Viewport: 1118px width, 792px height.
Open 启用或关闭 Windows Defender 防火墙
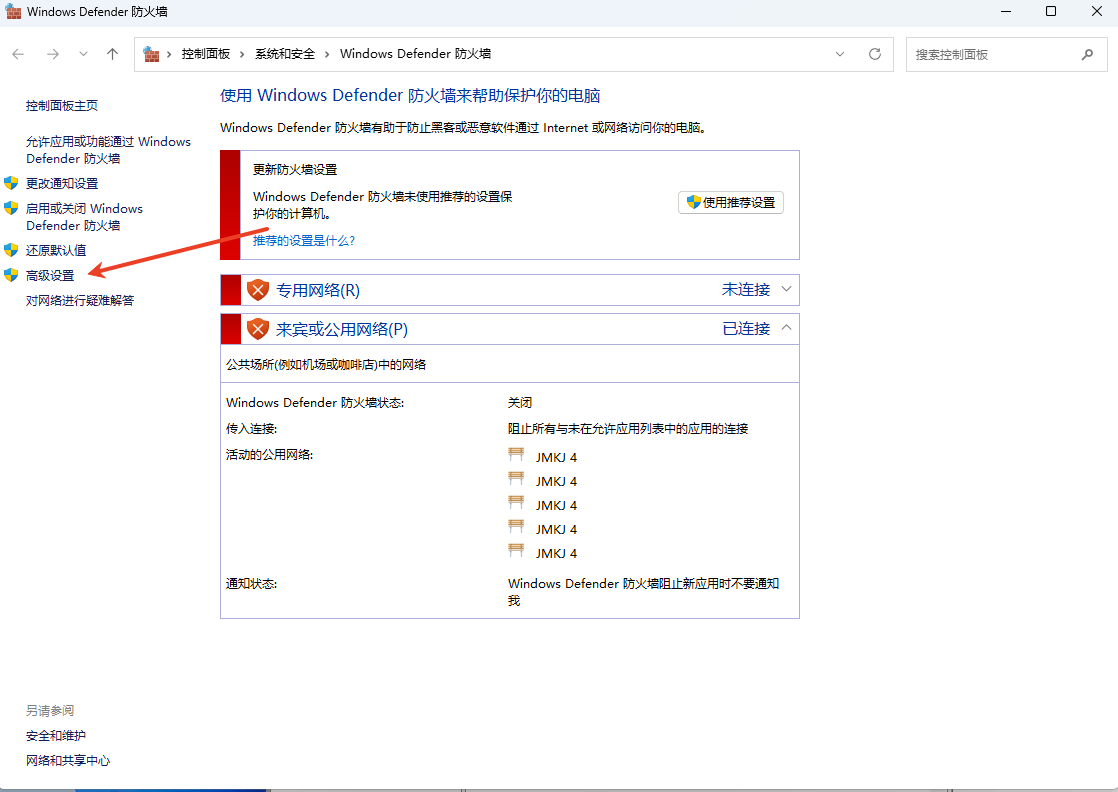[84, 217]
